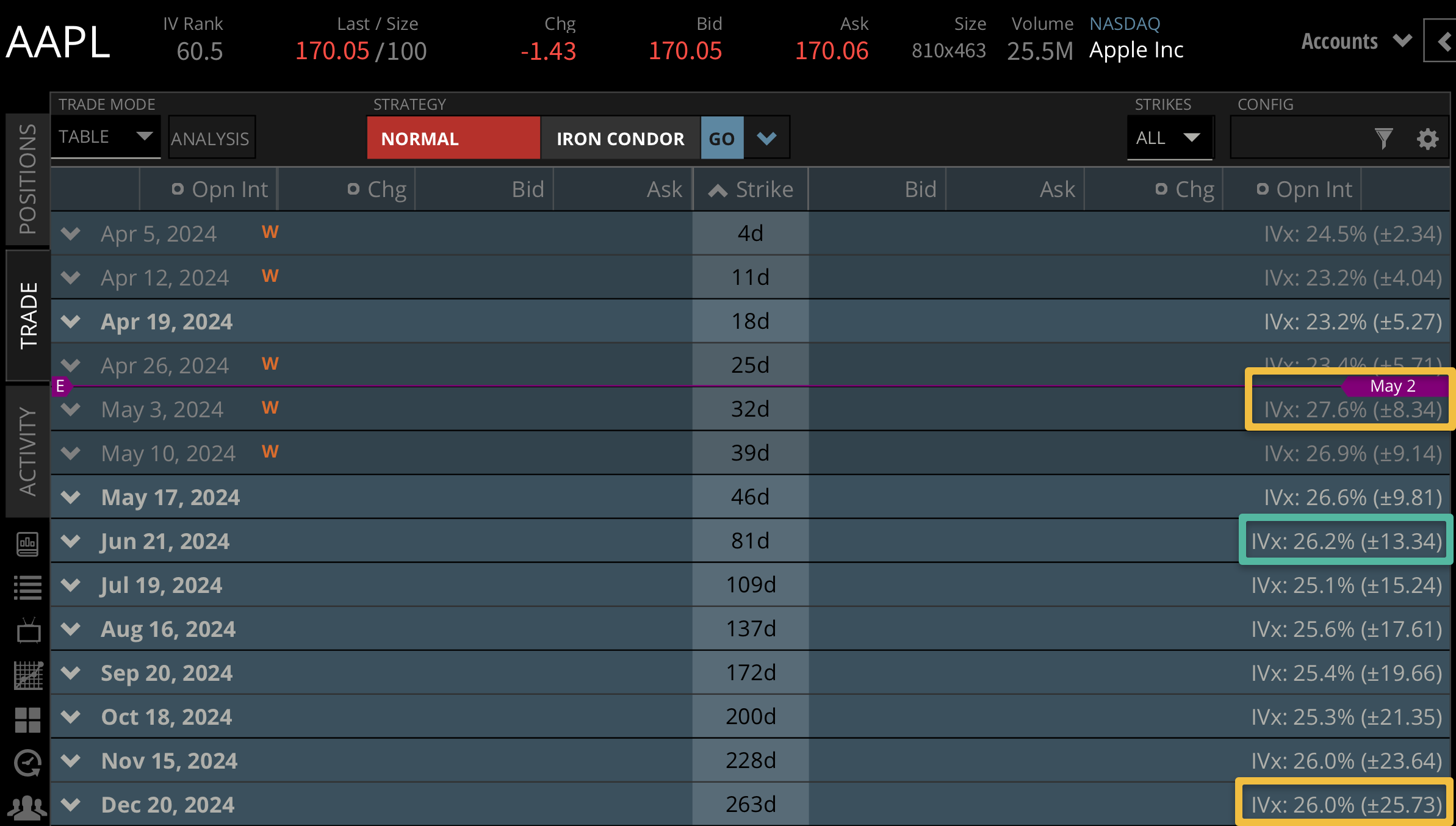The width and height of the screenshot is (1456, 826).
Task: Toggle Strike column sort direction
Action: (717, 189)
